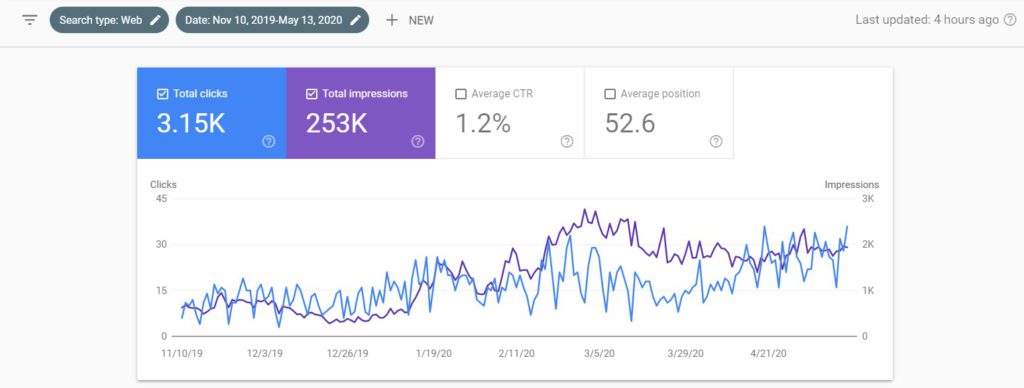
Task: Click the Clicks axis label
Action: [x=163, y=185]
